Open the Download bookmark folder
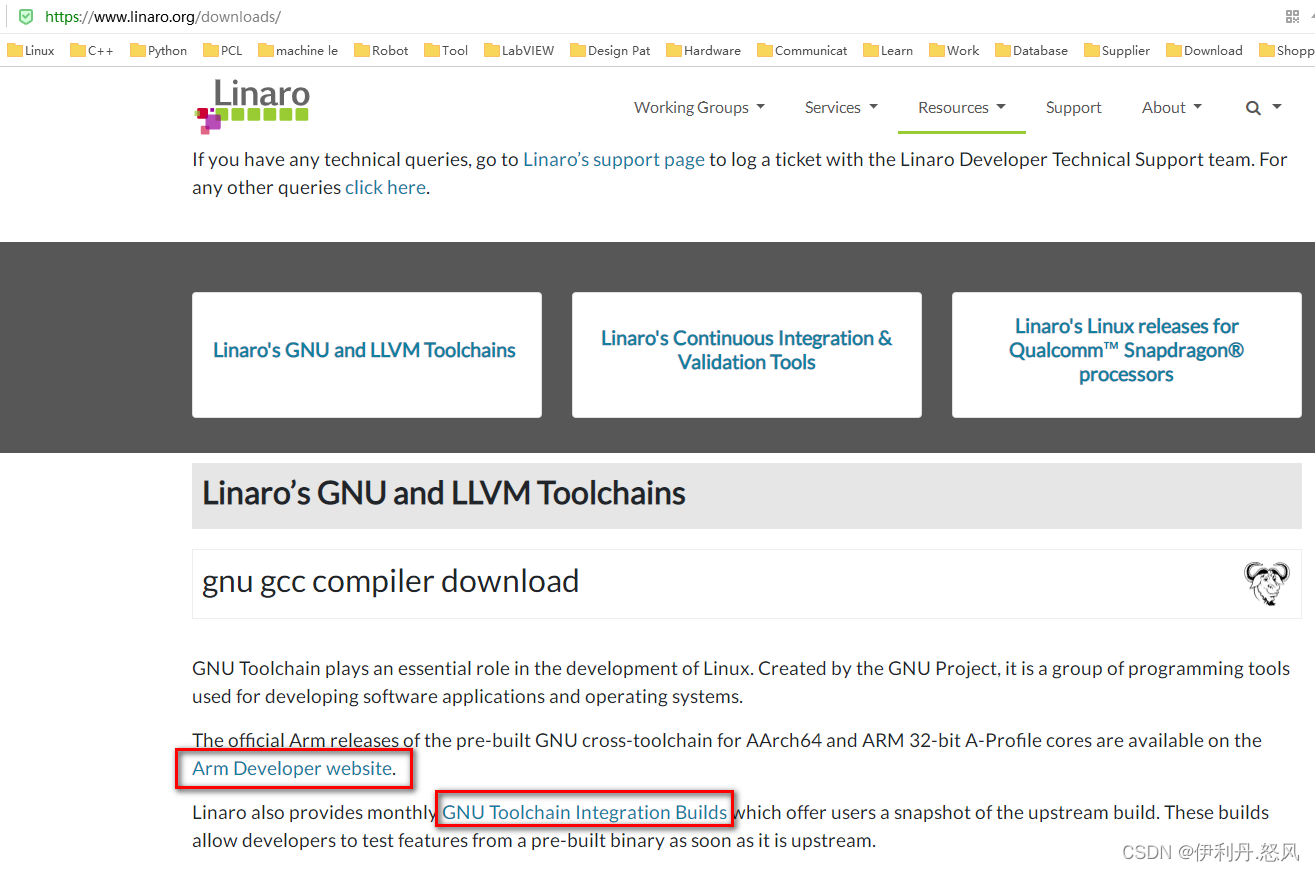 click(x=1204, y=50)
